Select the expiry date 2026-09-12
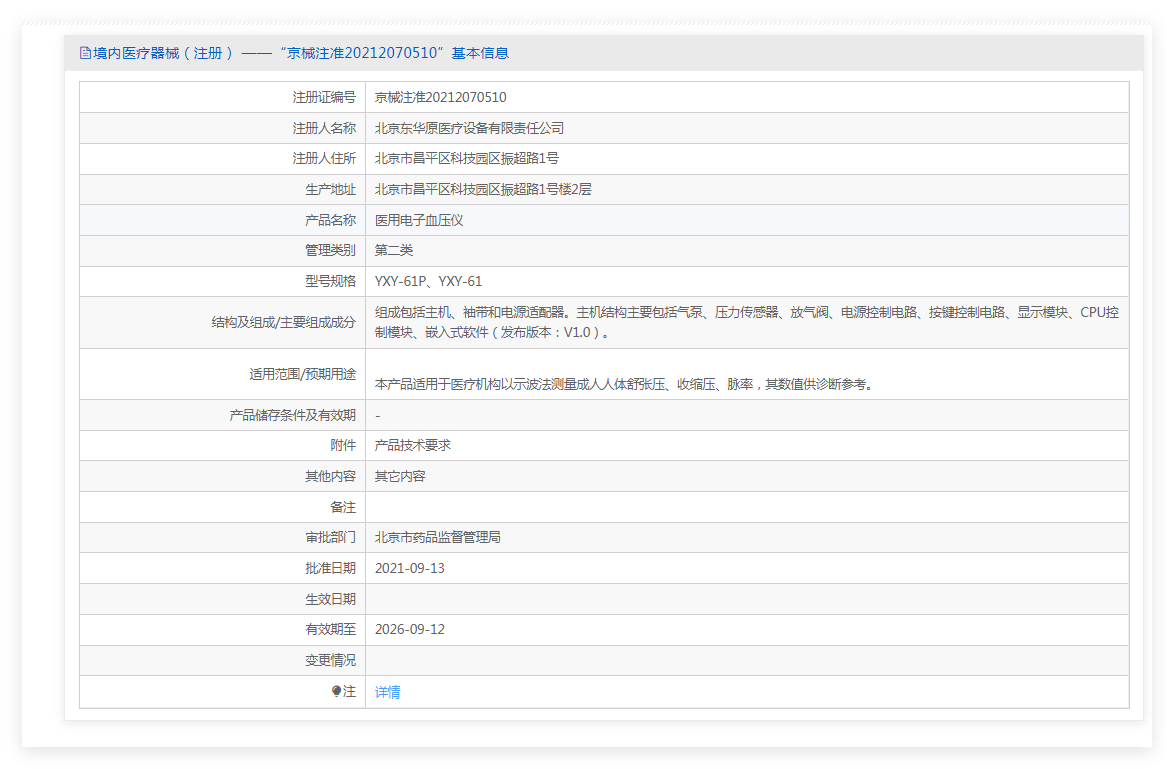The width and height of the screenshot is (1174, 769). click(409, 629)
